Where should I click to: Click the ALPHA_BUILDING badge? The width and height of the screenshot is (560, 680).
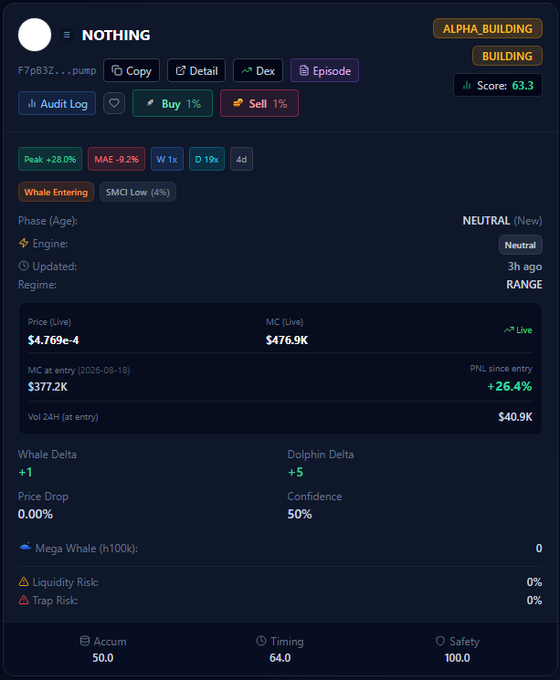(488, 29)
